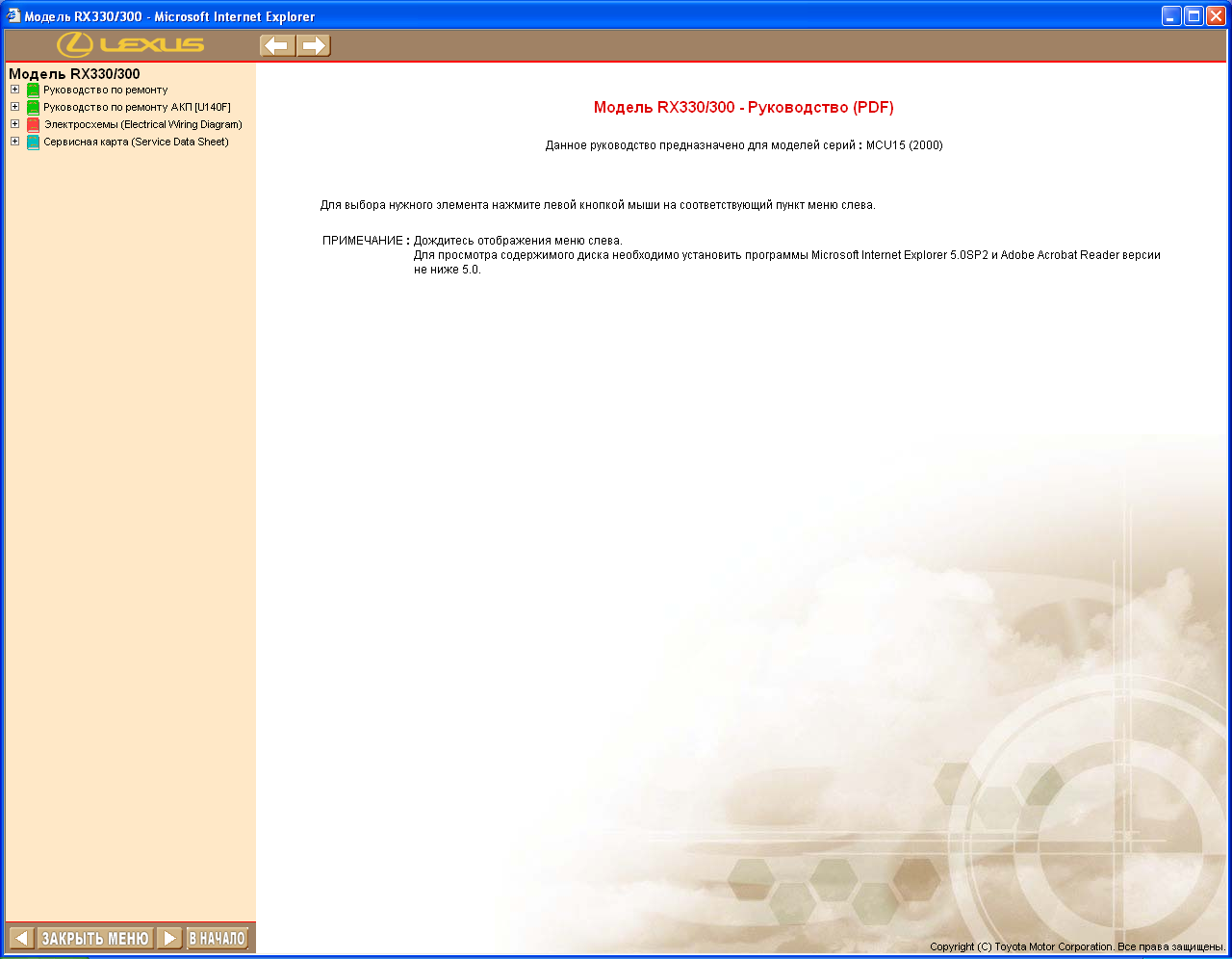Open Руководство по ремонту entry
Image resolution: width=1232 pixels, height=959 pixels.
point(105,90)
